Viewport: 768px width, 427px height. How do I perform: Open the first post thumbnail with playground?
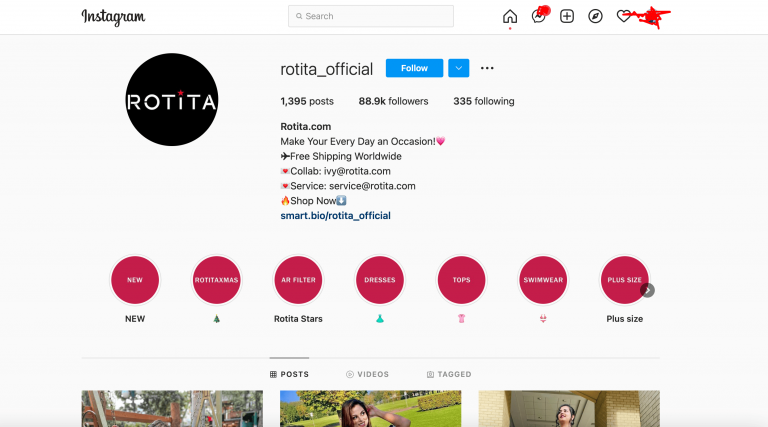[172, 409]
